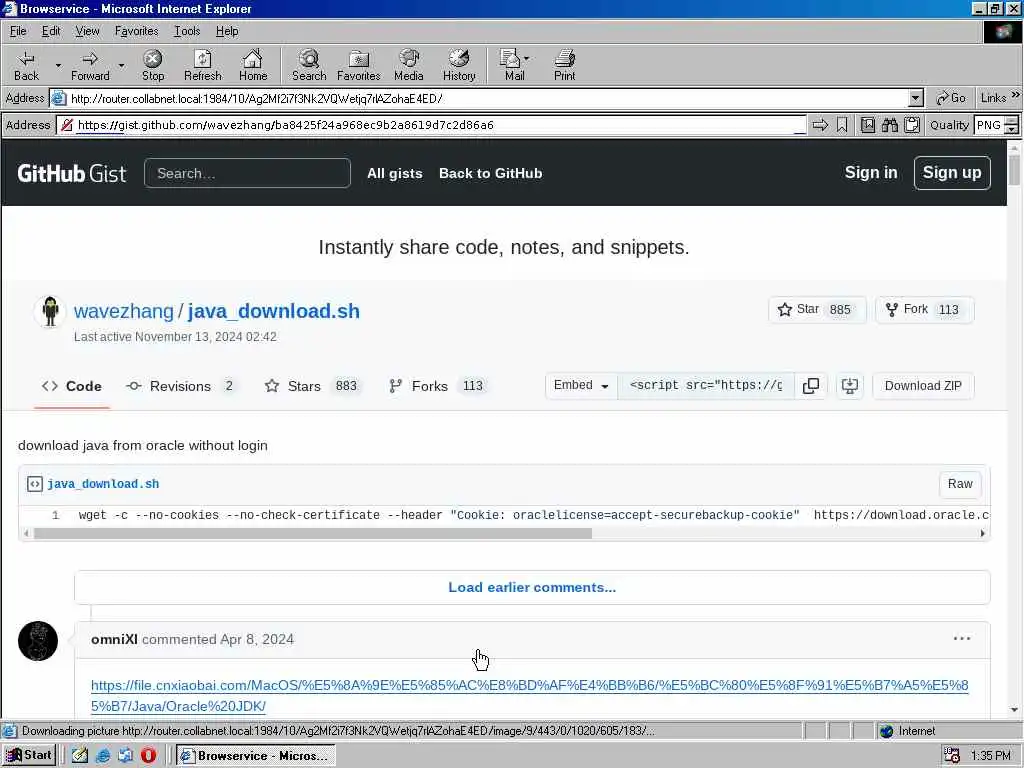
Task: Show browsing History pane
Action: [x=459, y=65]
